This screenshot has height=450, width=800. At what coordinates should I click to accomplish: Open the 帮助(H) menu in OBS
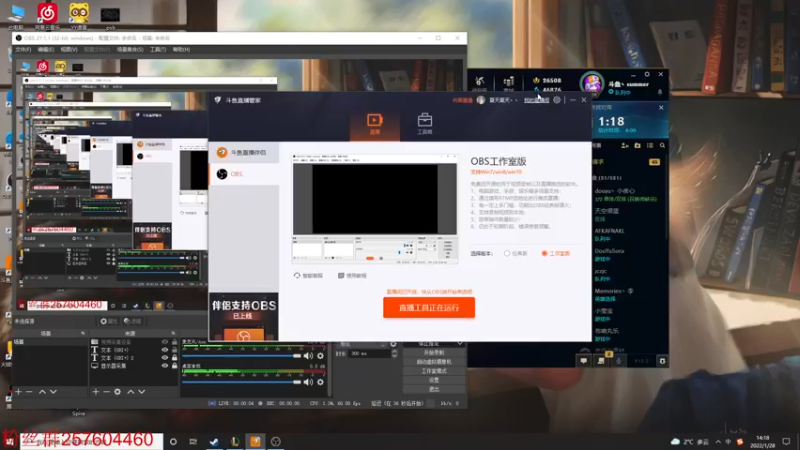pos(181,49)
